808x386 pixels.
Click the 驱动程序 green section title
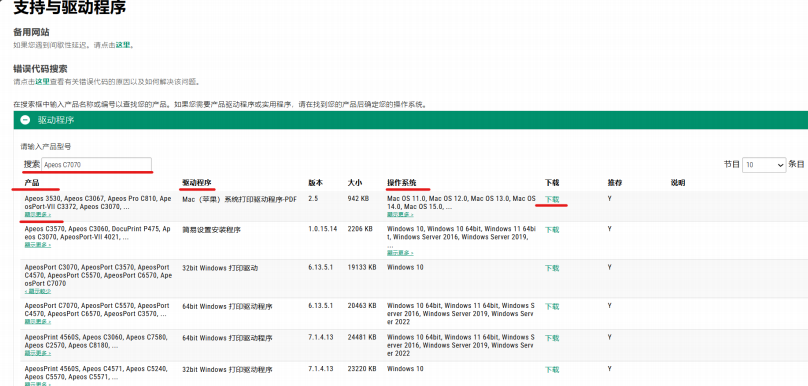pyautogui.click(x=56, y=120)
